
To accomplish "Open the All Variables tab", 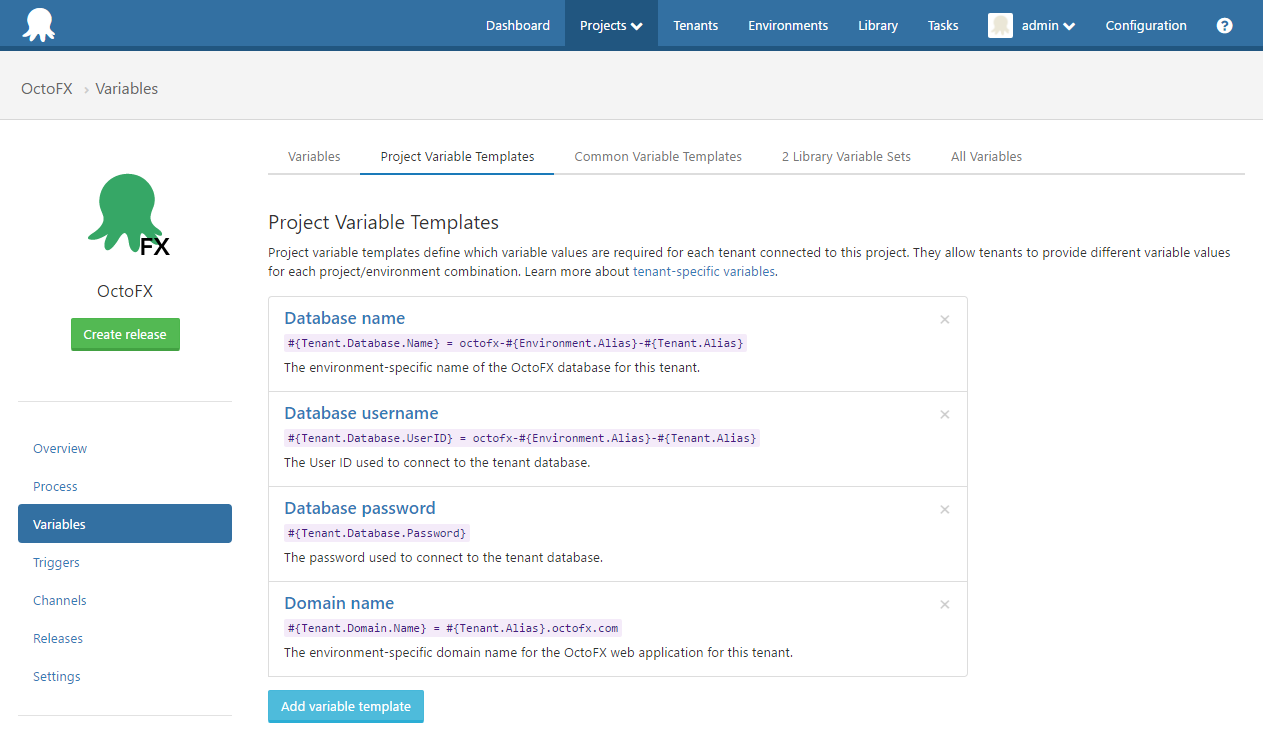I will (986, 156).
